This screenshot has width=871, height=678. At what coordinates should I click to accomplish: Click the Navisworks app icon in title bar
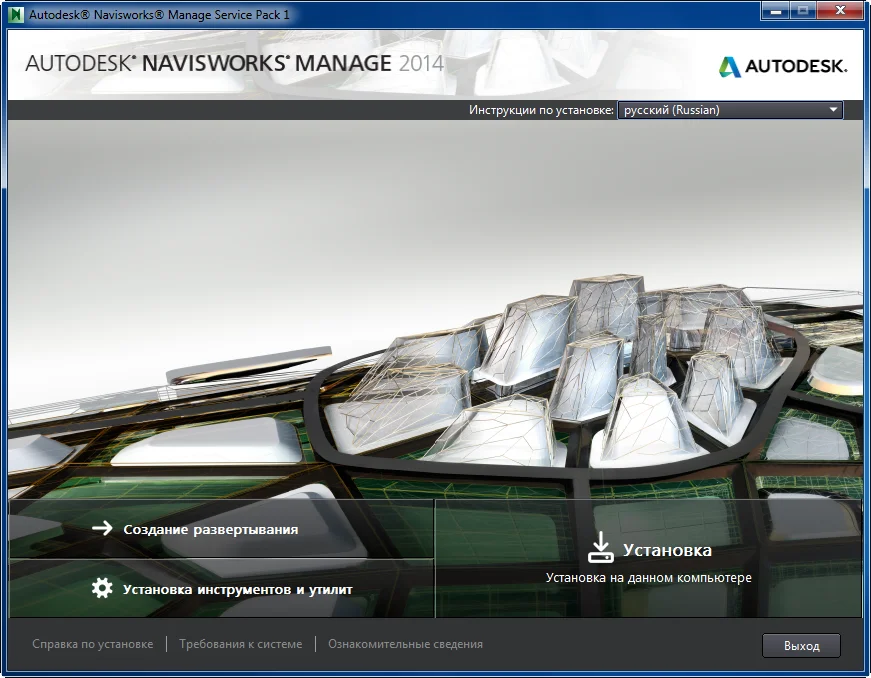(x=16, y=14)
